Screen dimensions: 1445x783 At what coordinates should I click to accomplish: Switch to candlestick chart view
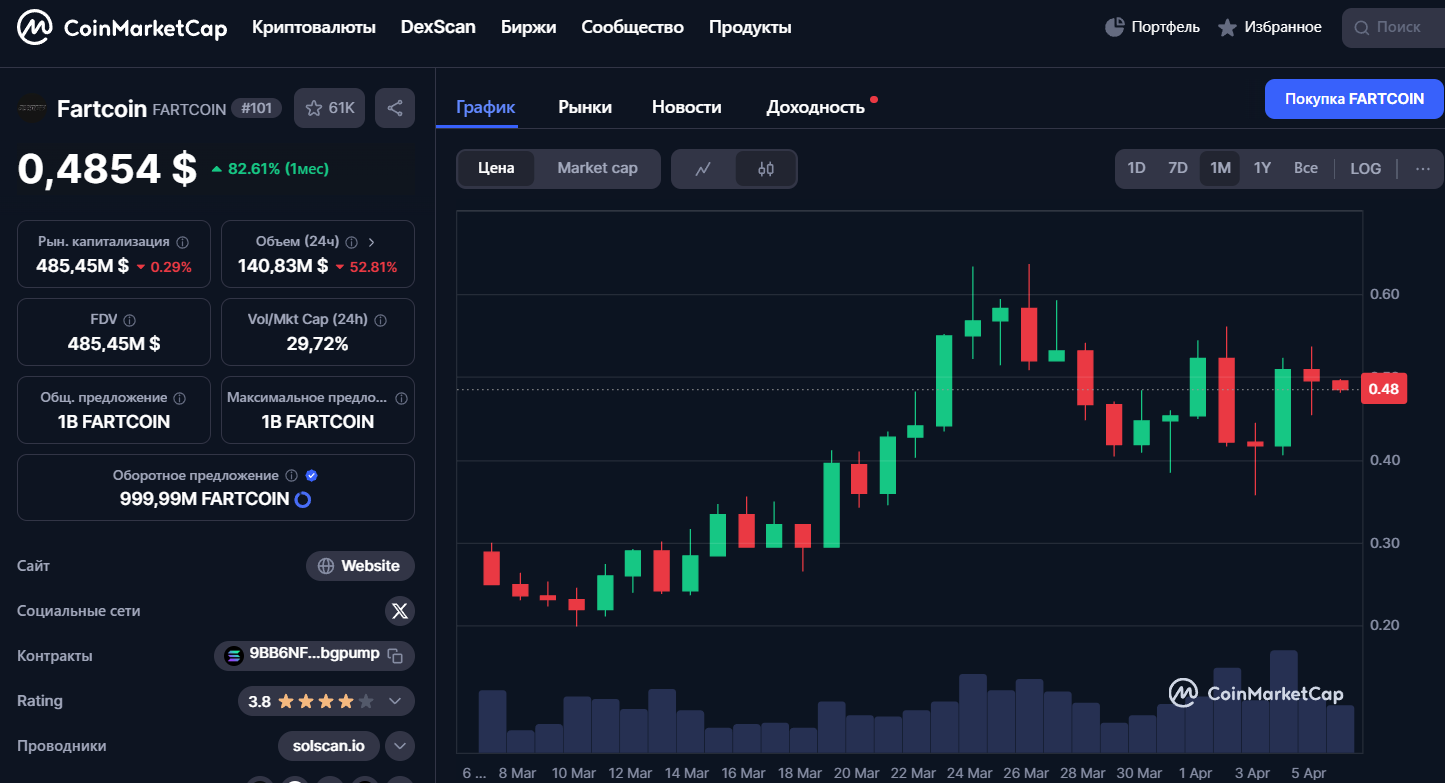pos(766,169)
